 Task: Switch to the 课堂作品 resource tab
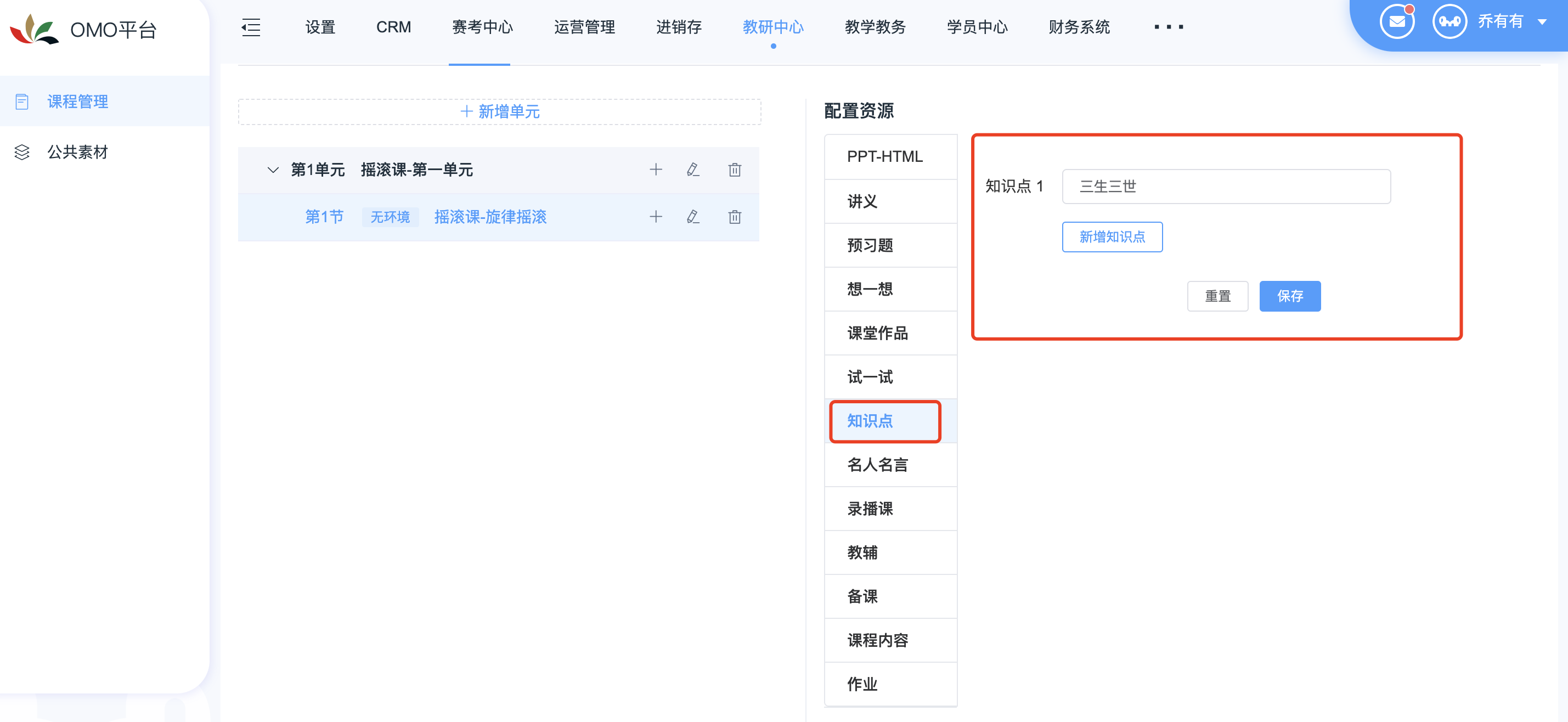pos(890,333)
